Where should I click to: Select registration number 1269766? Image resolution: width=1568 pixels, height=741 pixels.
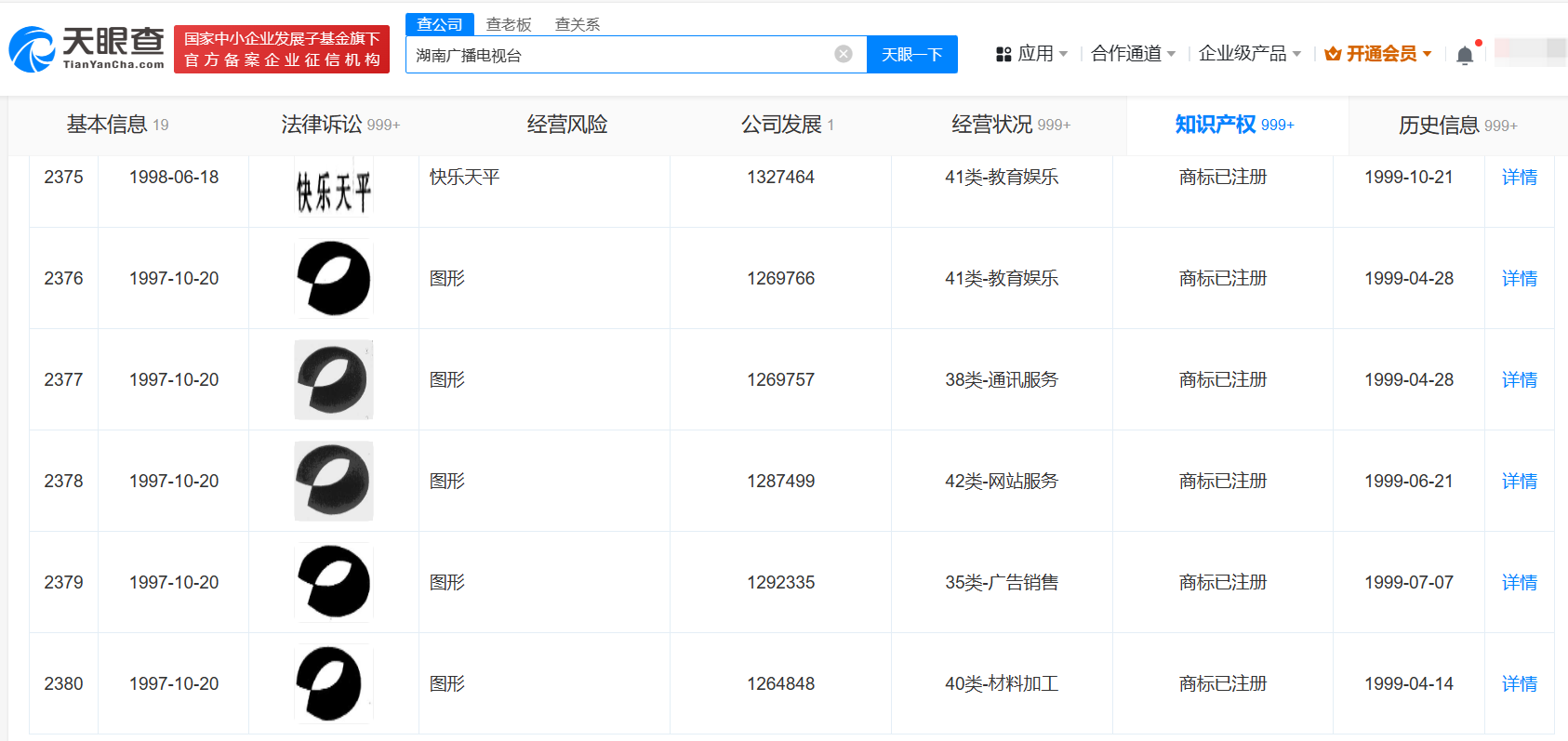(780, 278)
